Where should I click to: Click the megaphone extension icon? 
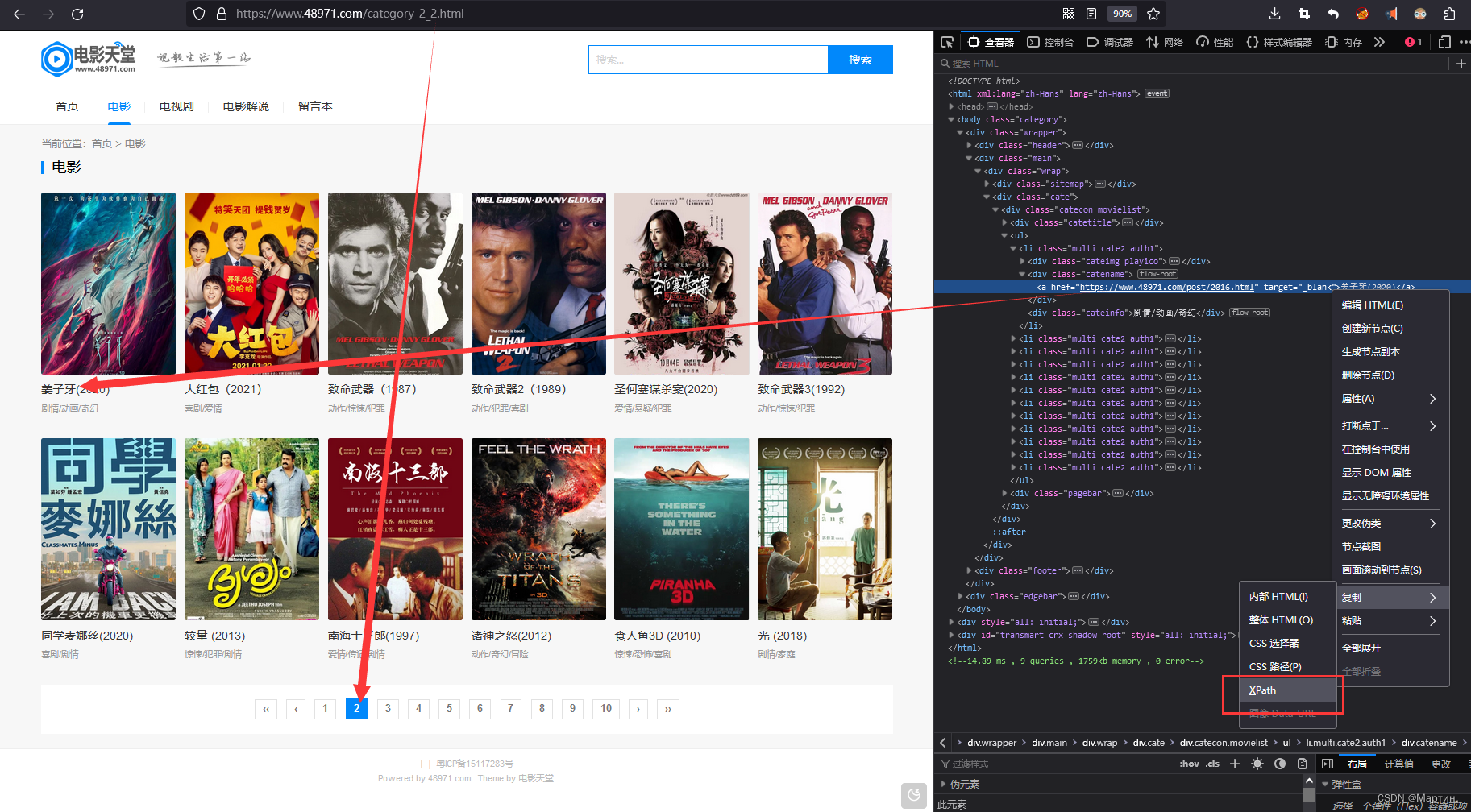(x=1391, y=14)
